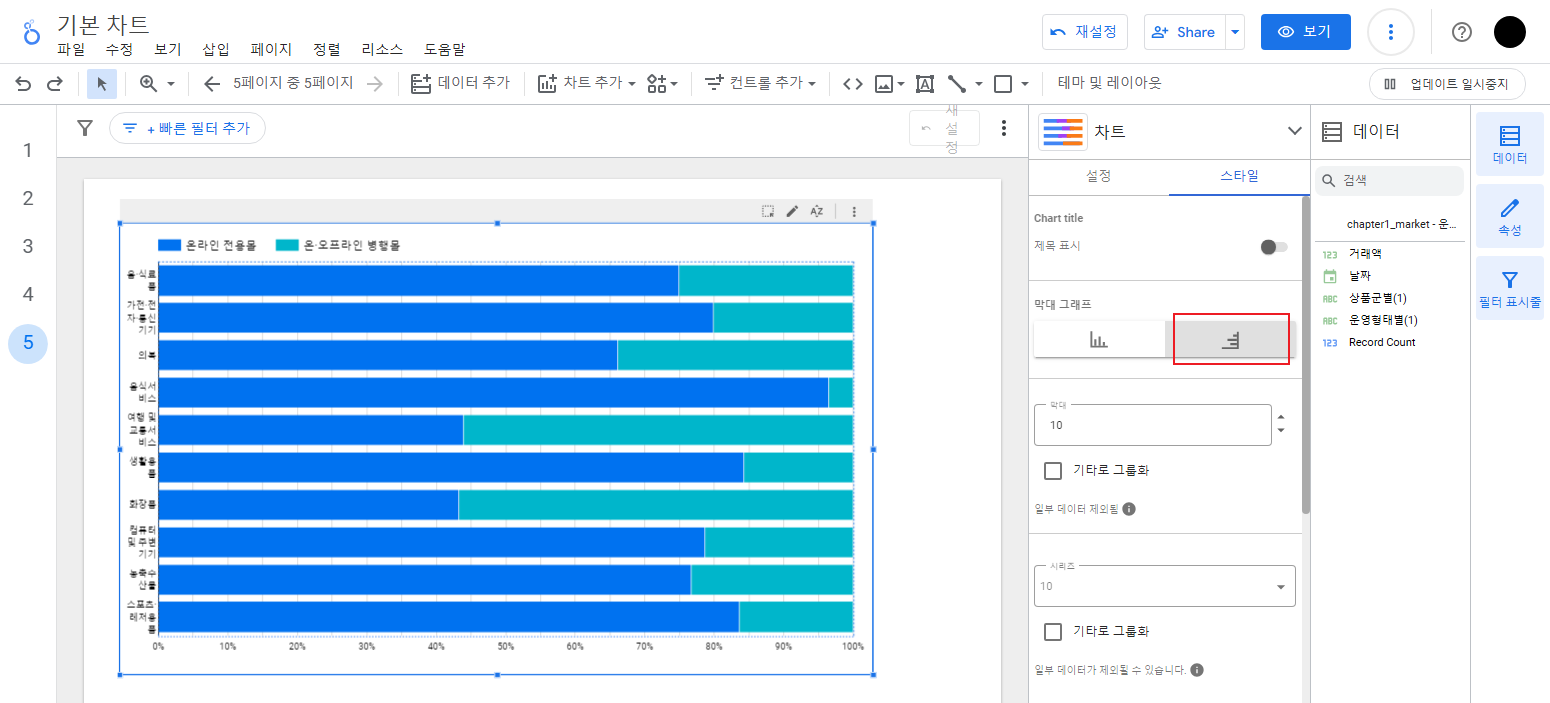Image resolution: width=1550 pixels, height=703 pixels.
Task: Open the 시리즈 count dropdown
Action: click(1165, 586)
